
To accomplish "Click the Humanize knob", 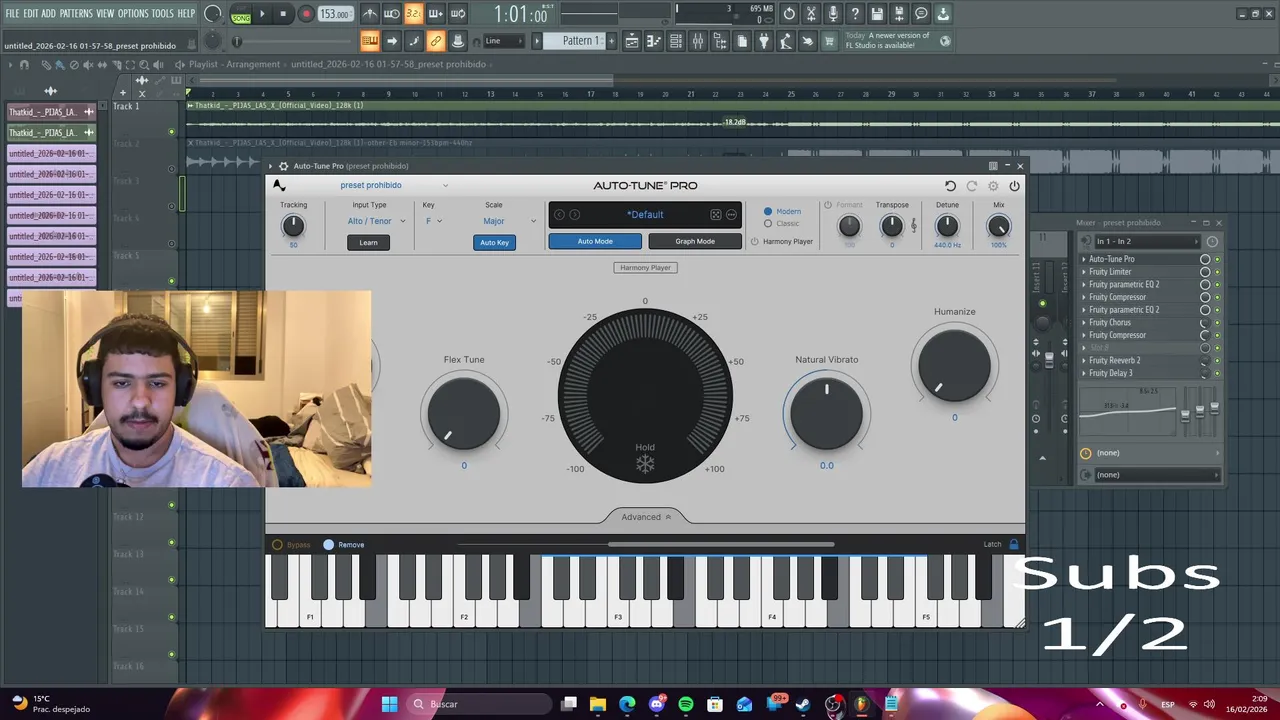I will (x=955, y=365).
